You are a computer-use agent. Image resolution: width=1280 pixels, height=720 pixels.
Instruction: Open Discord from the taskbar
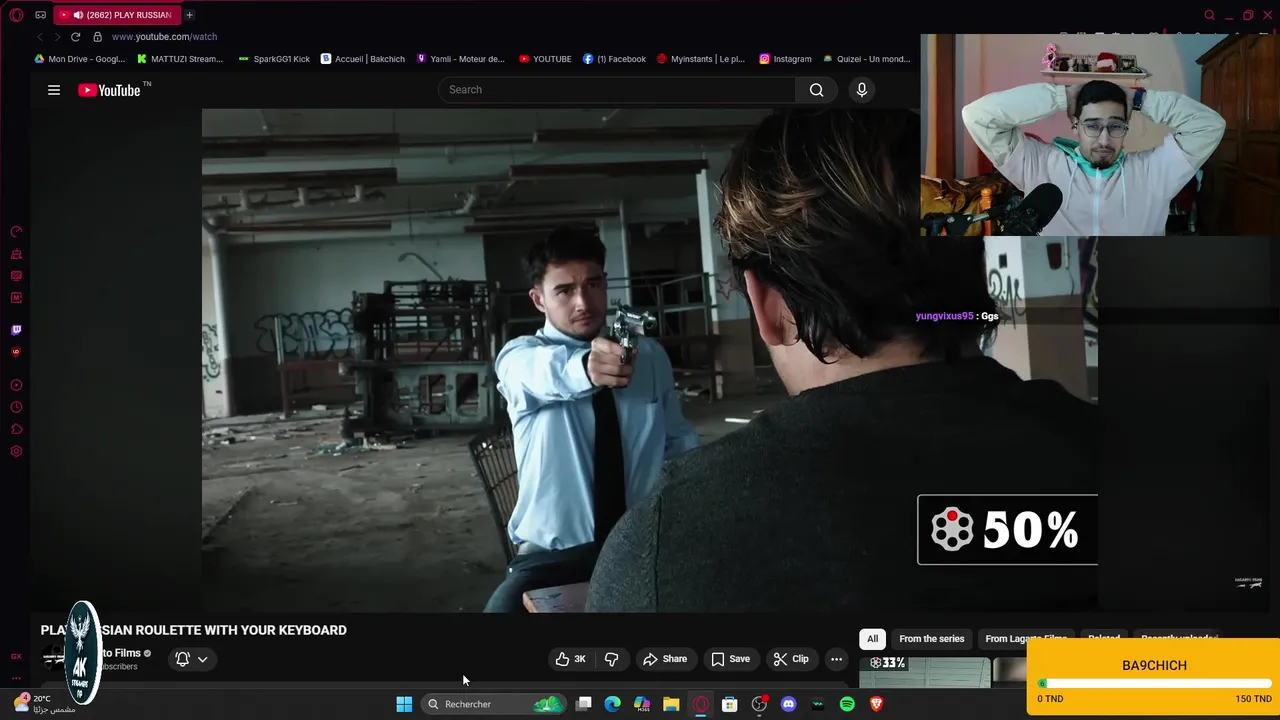[x=788, y=704]
